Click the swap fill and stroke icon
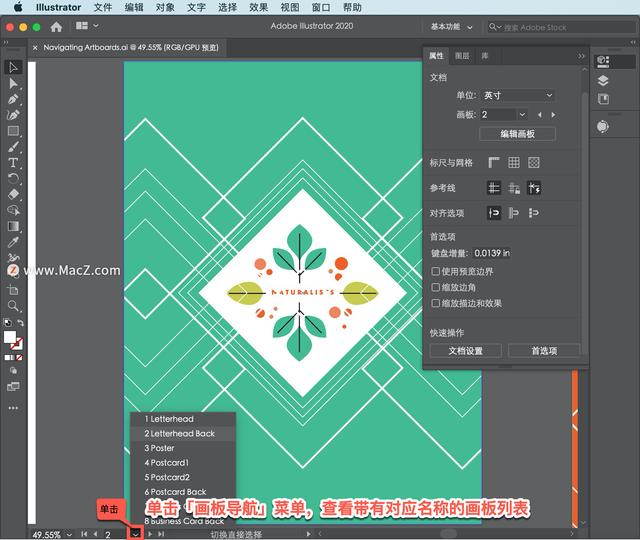The image size is (640, 540). pyautogui.click(x=20, y=323)
